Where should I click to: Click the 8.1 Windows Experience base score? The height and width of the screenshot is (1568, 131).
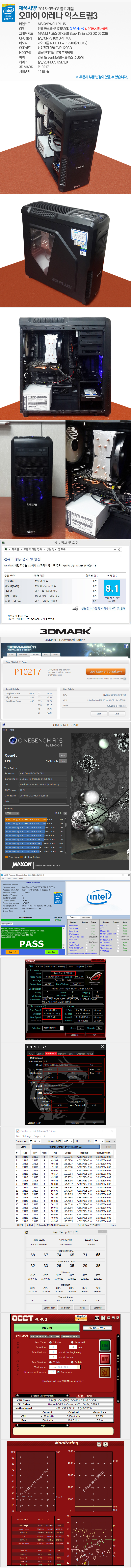(112, 589)
